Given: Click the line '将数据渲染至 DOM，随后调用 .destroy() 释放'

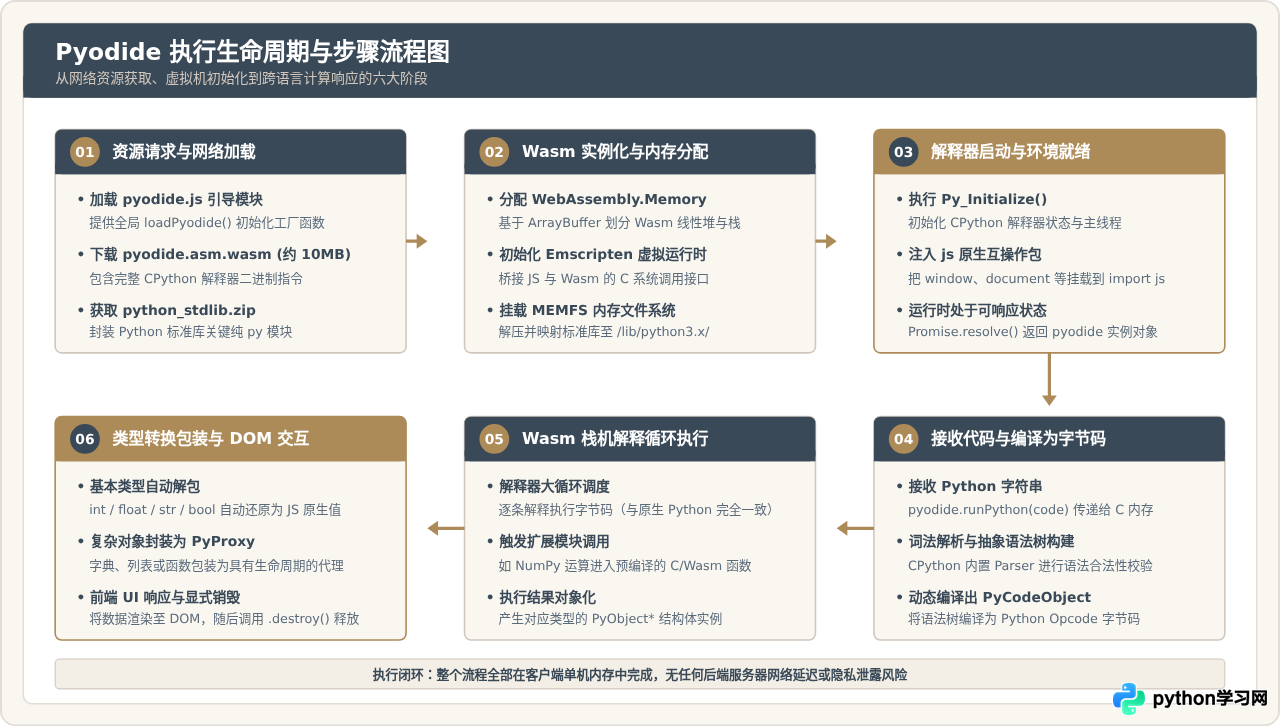Looking at the screenshot, I should click(224, 619).
